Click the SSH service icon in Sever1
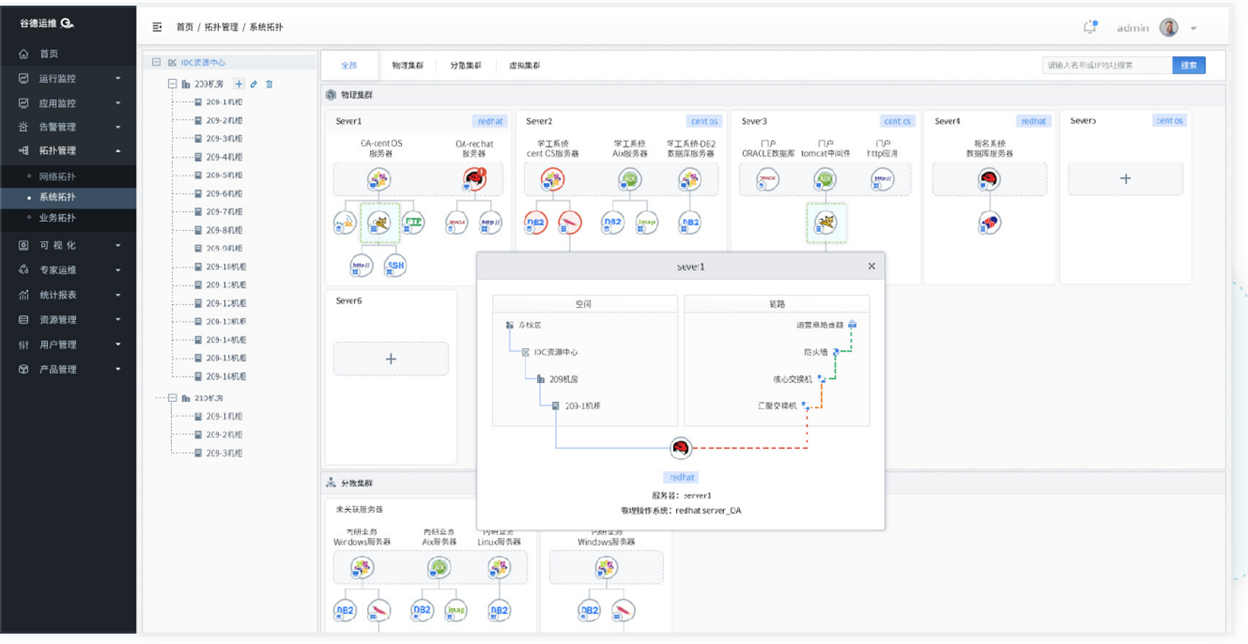Image resolution: width=1248 pixels, height=644 pixels. pyautogui.click(x=395, y=265)
